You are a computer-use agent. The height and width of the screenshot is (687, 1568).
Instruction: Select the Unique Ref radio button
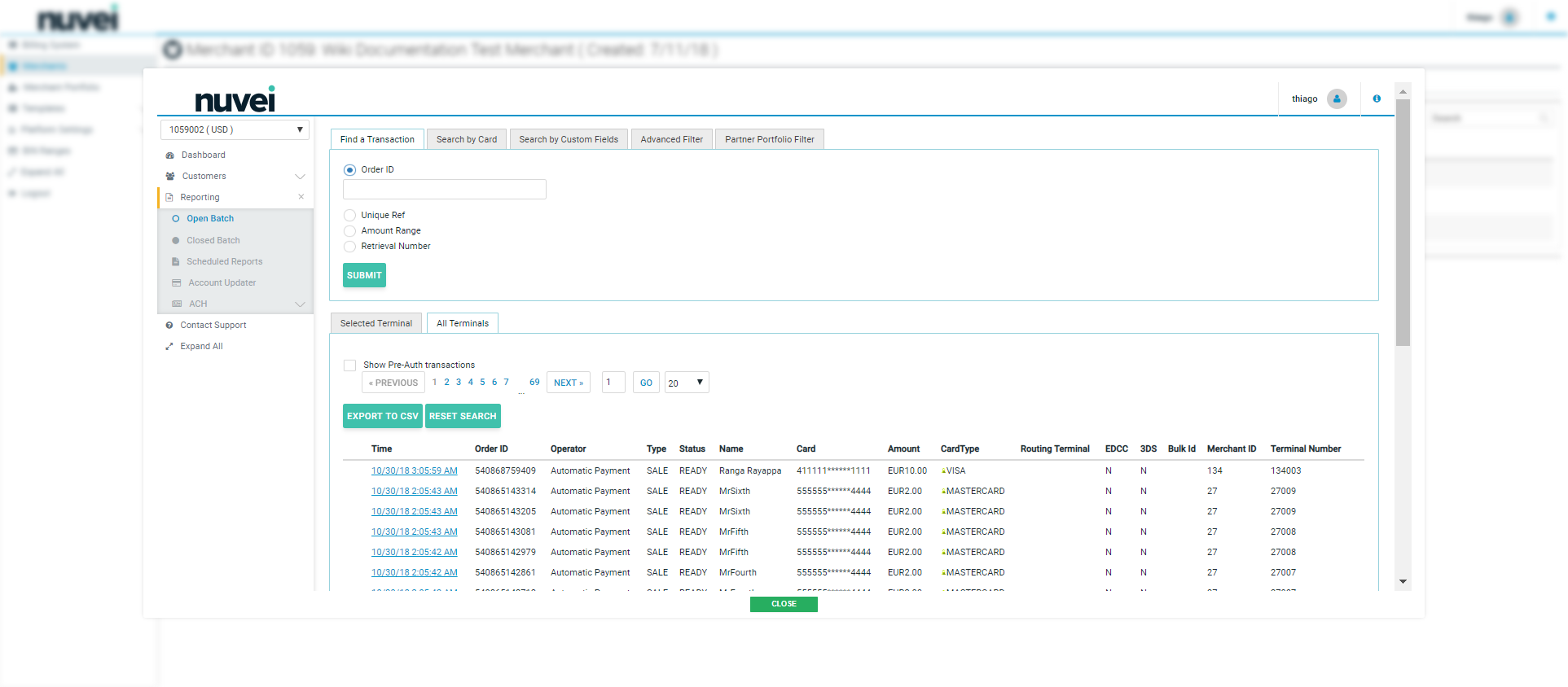pos(349,216)
